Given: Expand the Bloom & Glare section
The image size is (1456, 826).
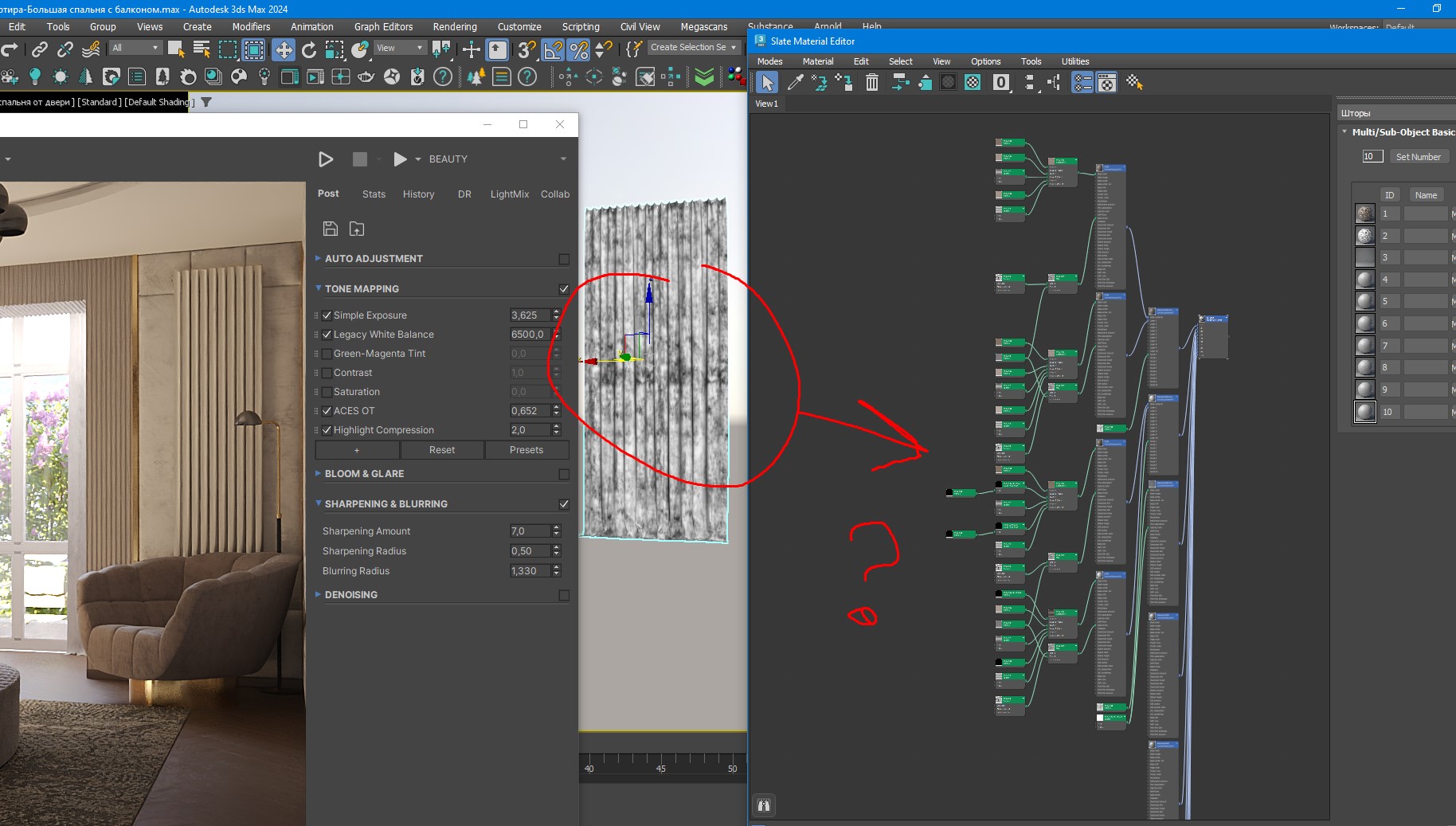Looking at the screenshot, I should [318, 473].
